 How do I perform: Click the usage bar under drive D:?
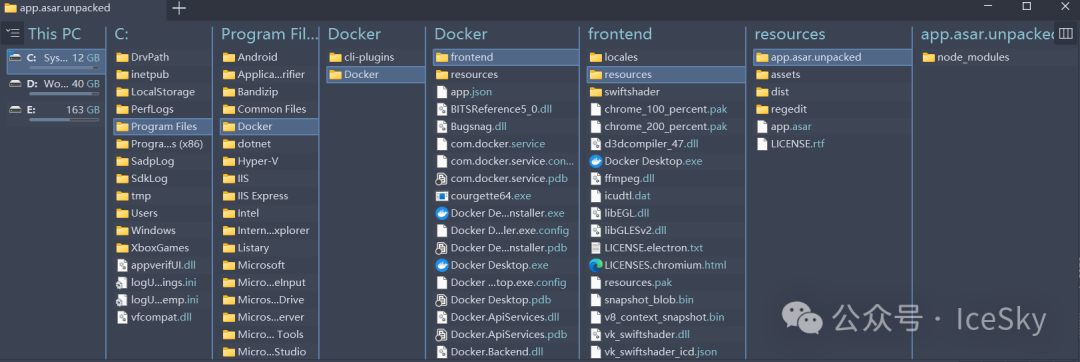pyautogui.click(x=64, y=94)
